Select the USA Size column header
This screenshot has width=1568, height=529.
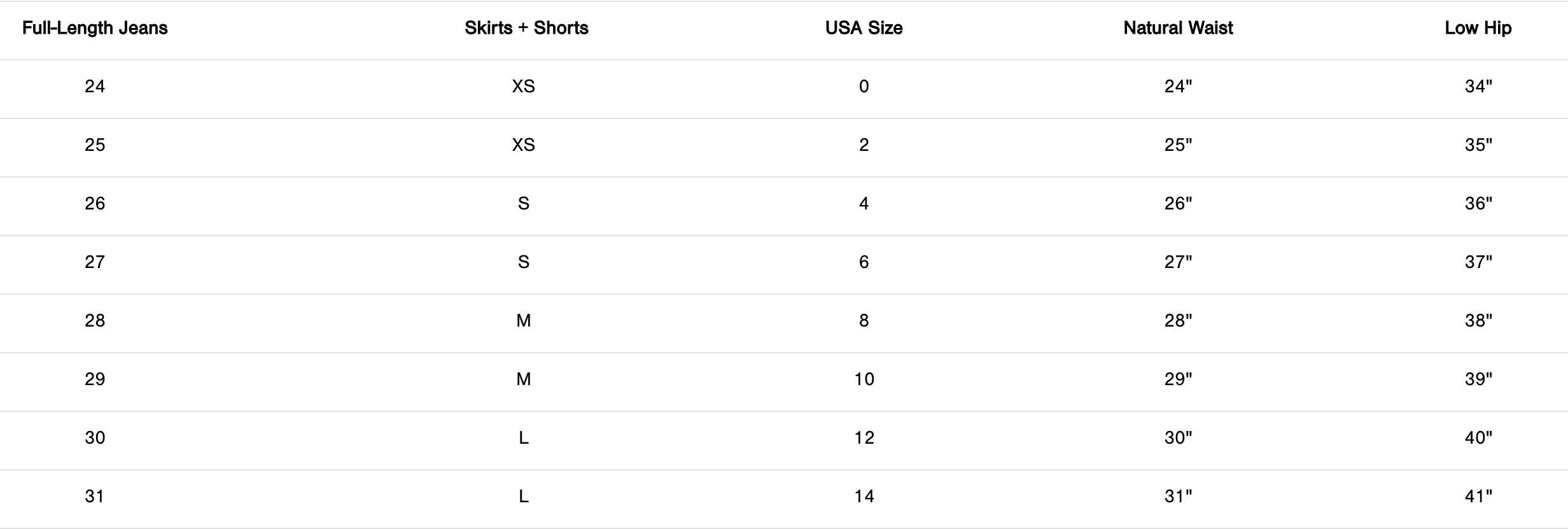[x=864, y=28]
